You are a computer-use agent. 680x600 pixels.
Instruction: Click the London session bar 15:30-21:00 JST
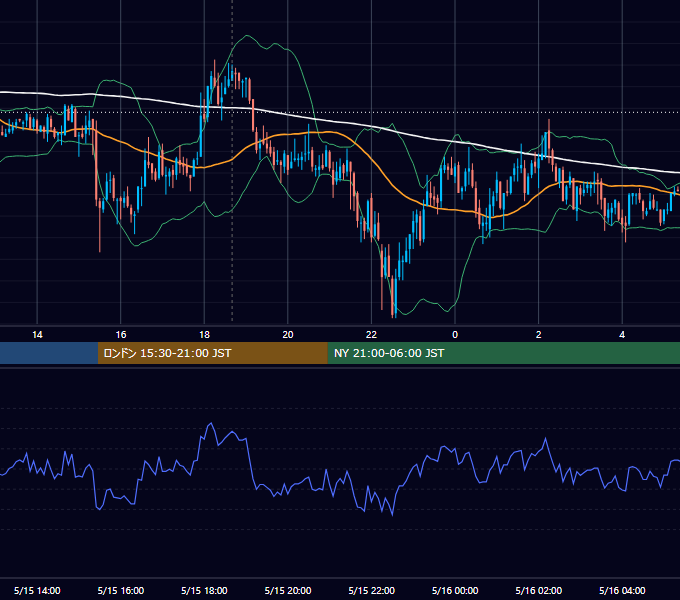pos(212,353)
